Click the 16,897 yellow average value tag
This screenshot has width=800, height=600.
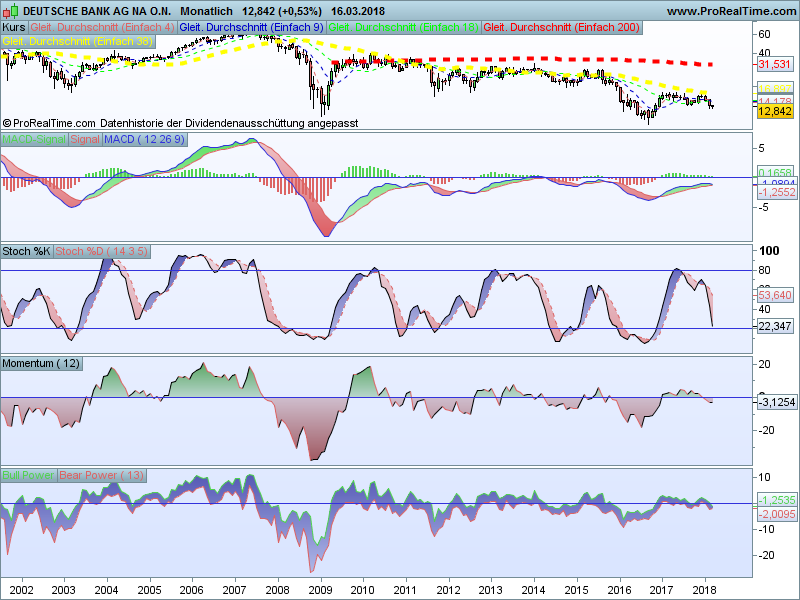pyautogui.click(x=774, y=88)
